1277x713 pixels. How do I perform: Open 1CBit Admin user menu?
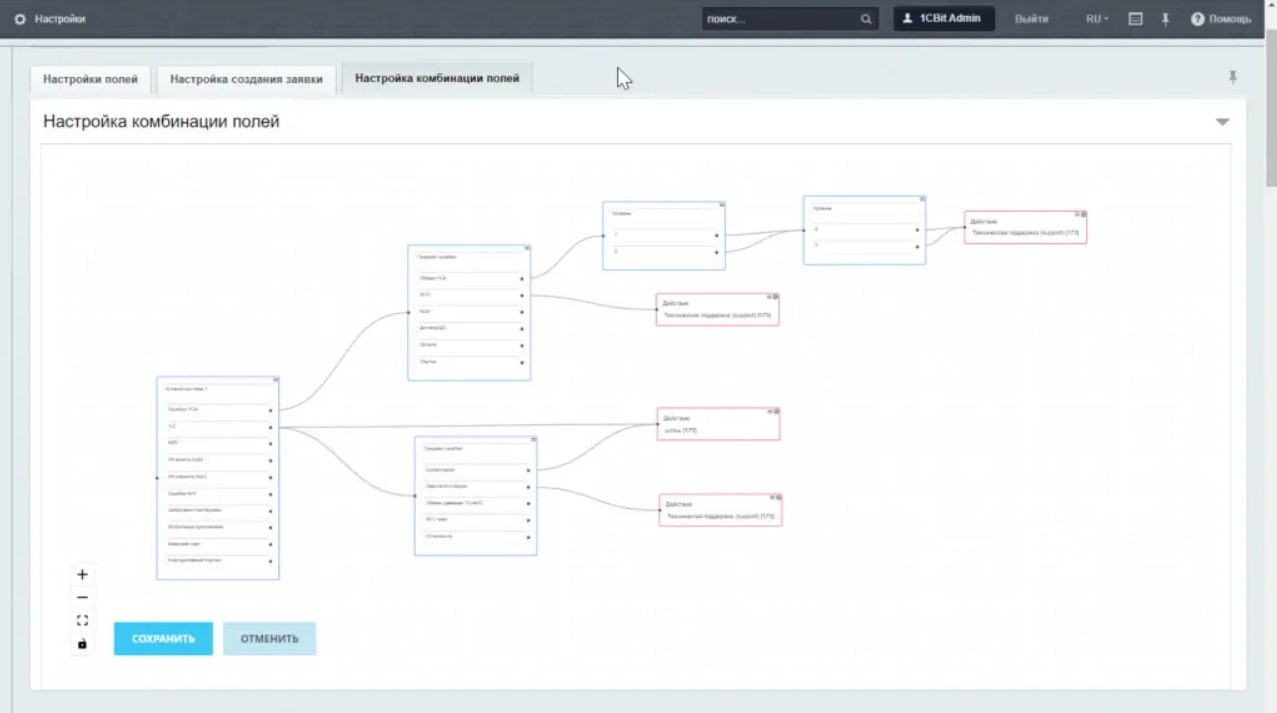point(943,19)
